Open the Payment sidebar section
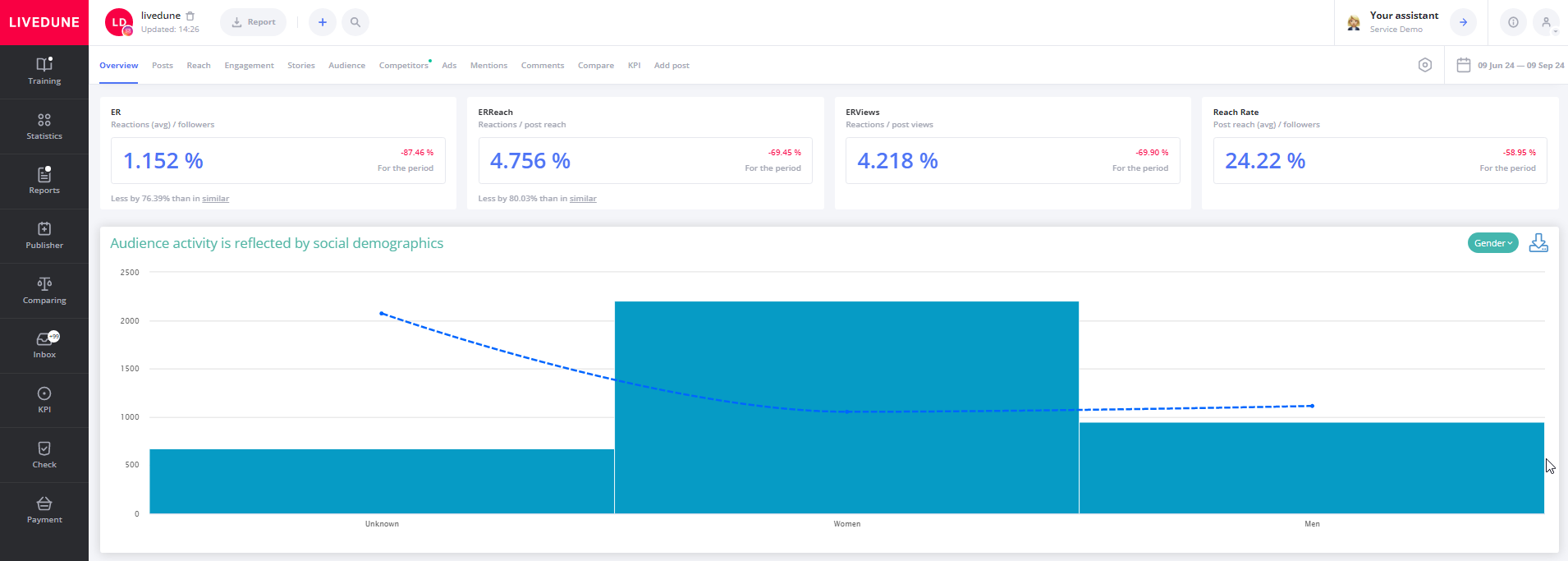The image size is (1568, 561). coord(44,510)
